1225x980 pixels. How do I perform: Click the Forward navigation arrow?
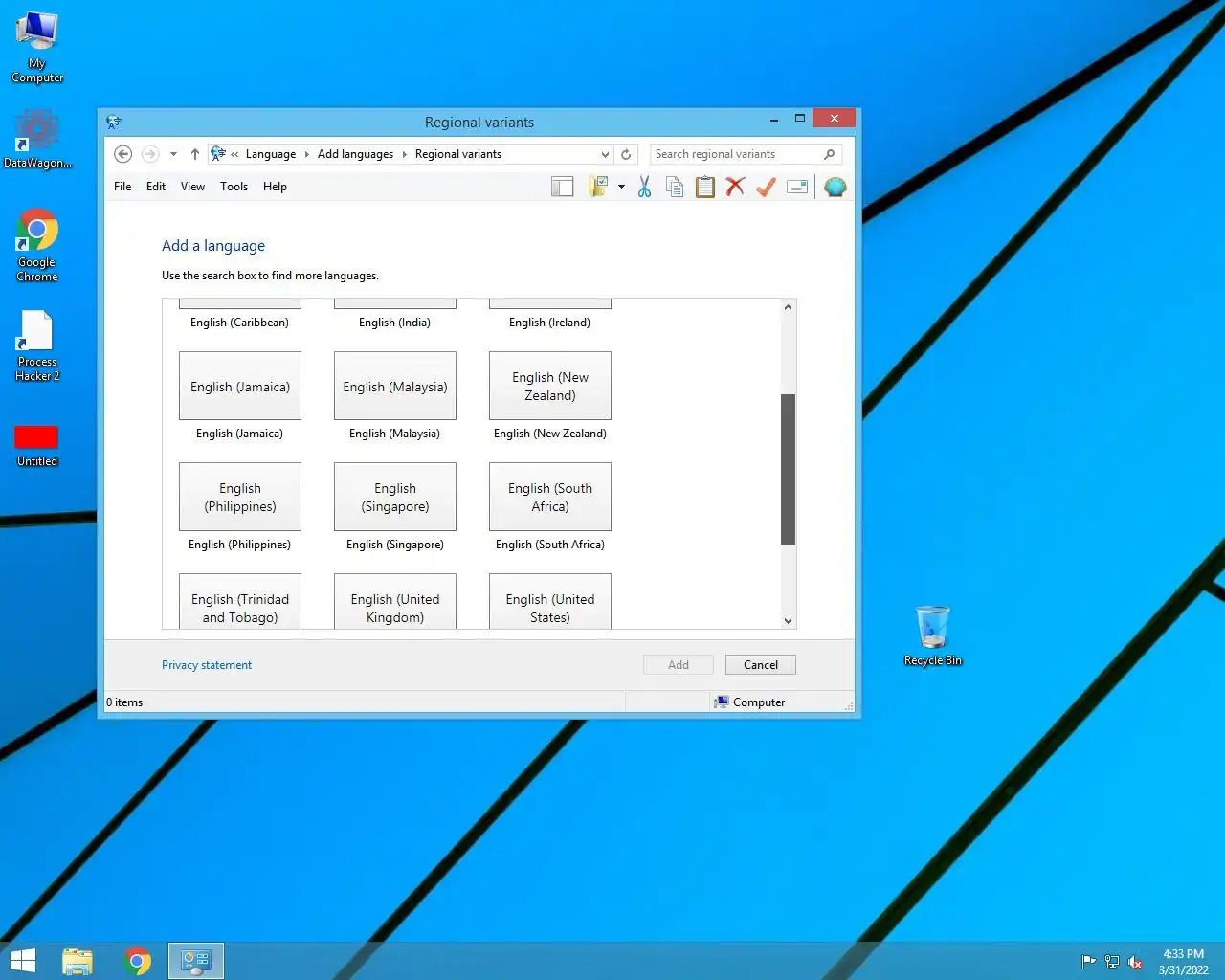coord(150,154)
